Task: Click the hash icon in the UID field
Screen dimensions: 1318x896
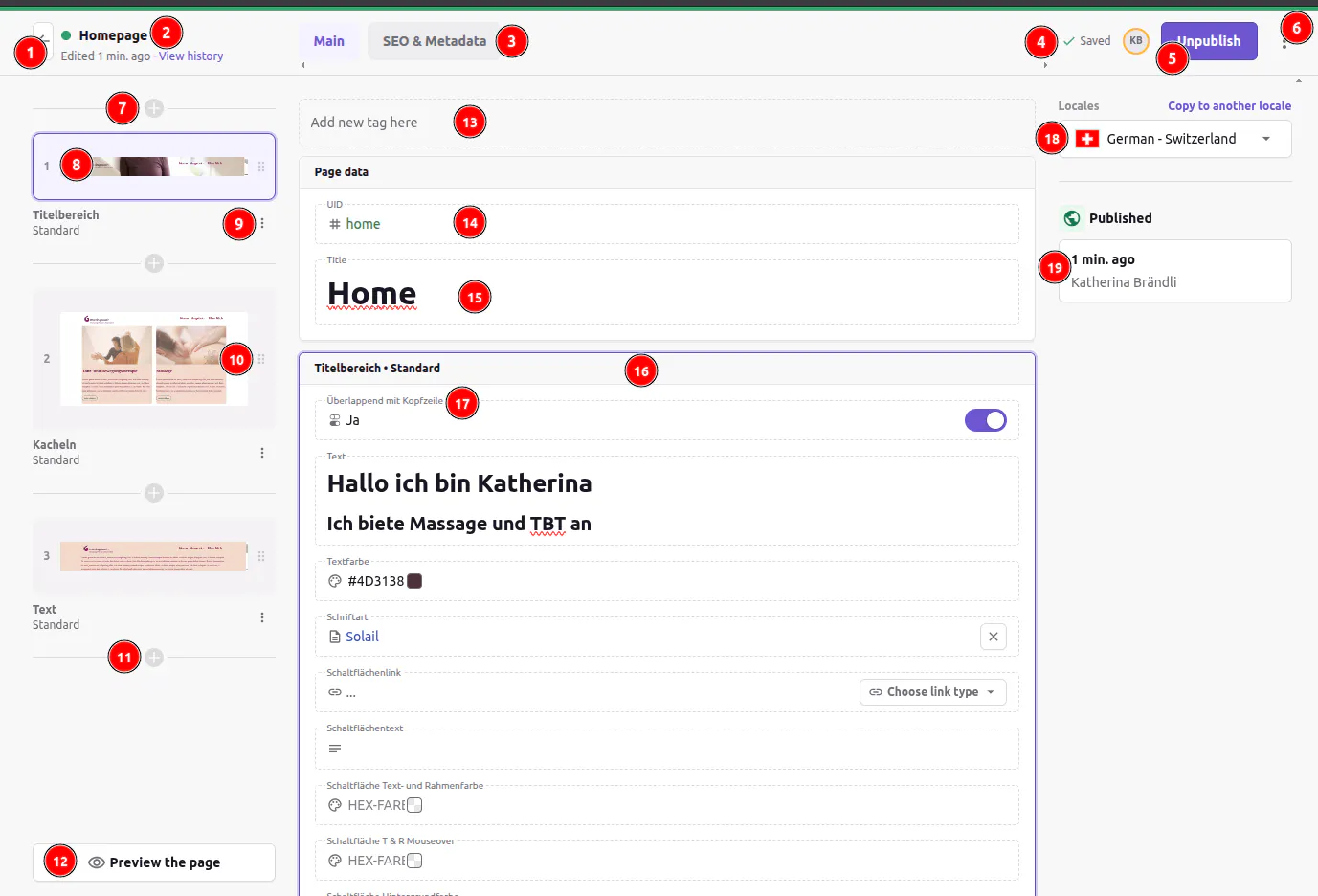Action: point(335,224)
